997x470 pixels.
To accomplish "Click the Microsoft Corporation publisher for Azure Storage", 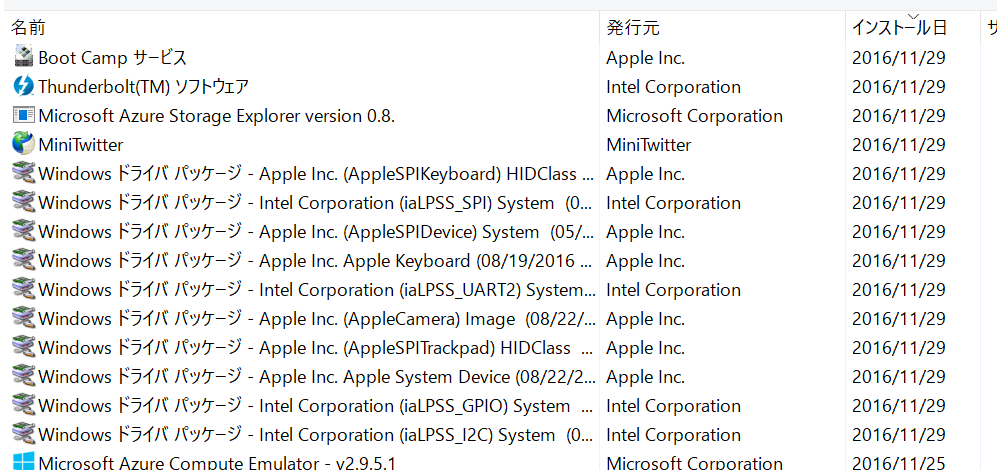I will coord(694,116).
